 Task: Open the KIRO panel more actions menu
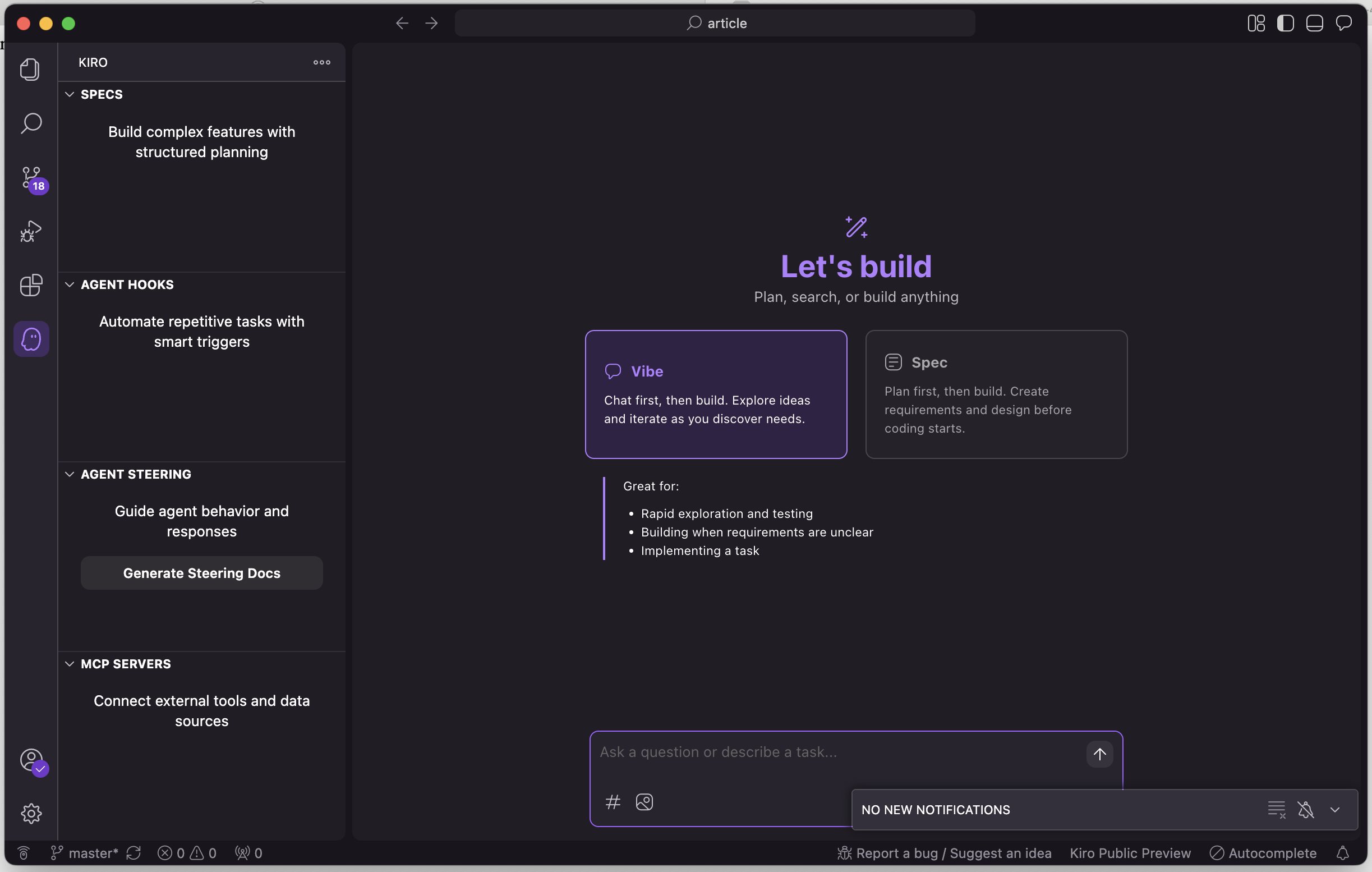click(322, 62)
